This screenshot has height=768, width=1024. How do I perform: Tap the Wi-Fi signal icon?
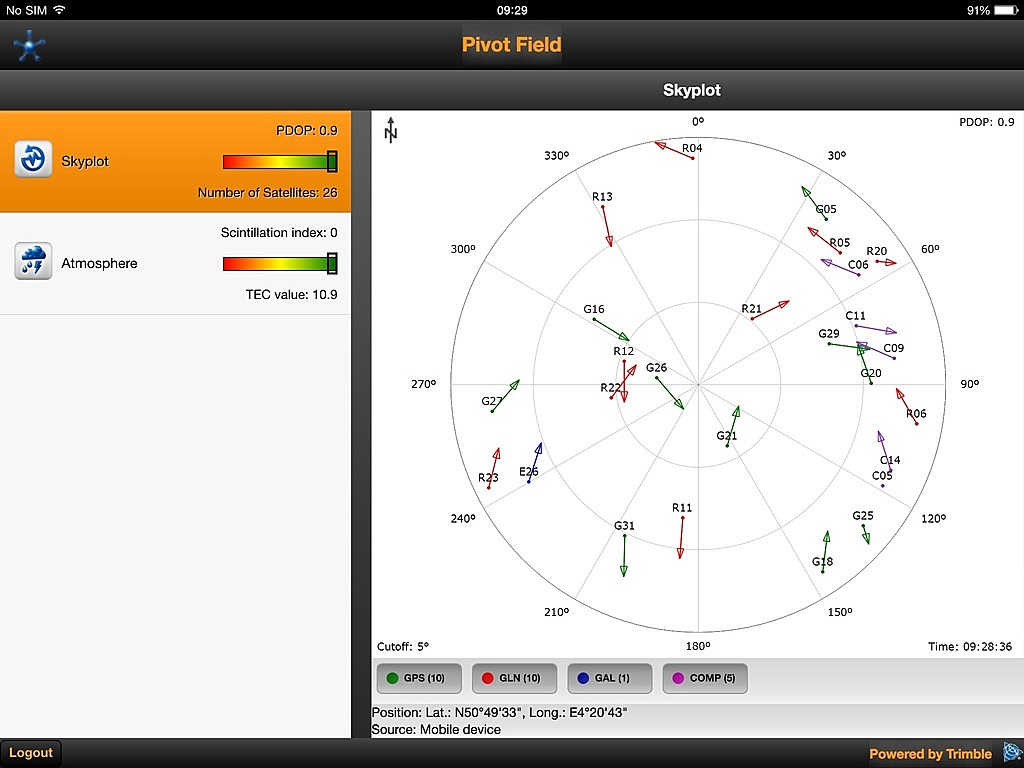pos(59,10)
